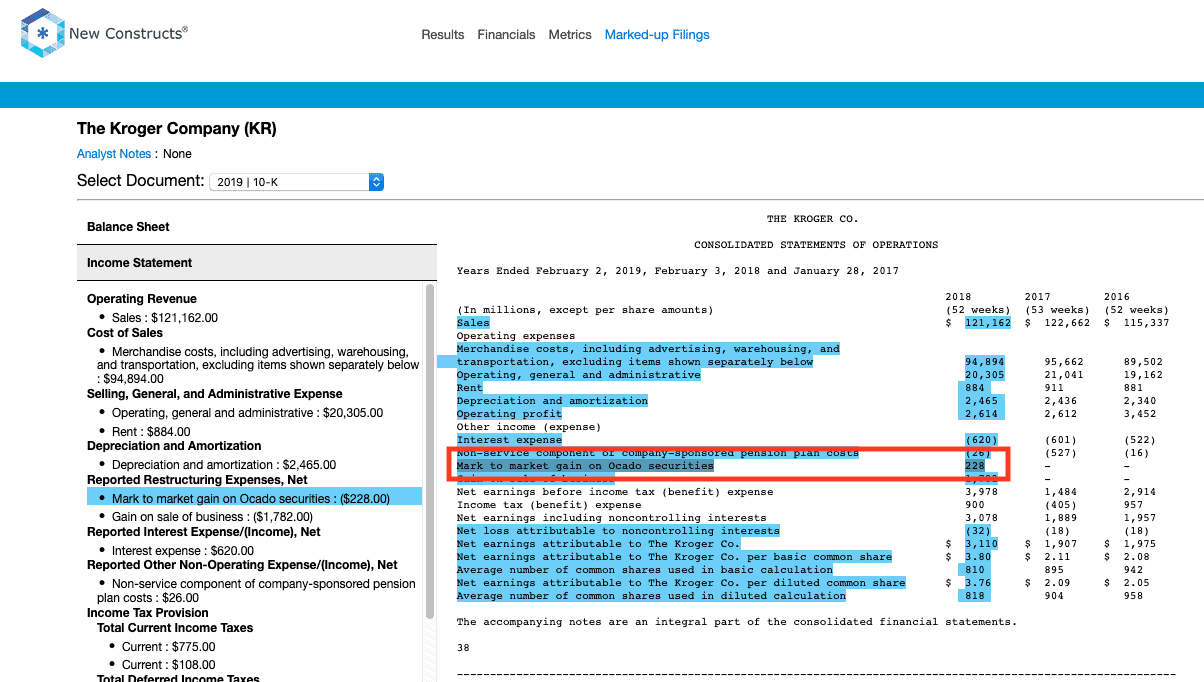Click the highlighted 20,305 value
Image resolution: width=1204 pixels, height=682 pixels.
point(985,375)
